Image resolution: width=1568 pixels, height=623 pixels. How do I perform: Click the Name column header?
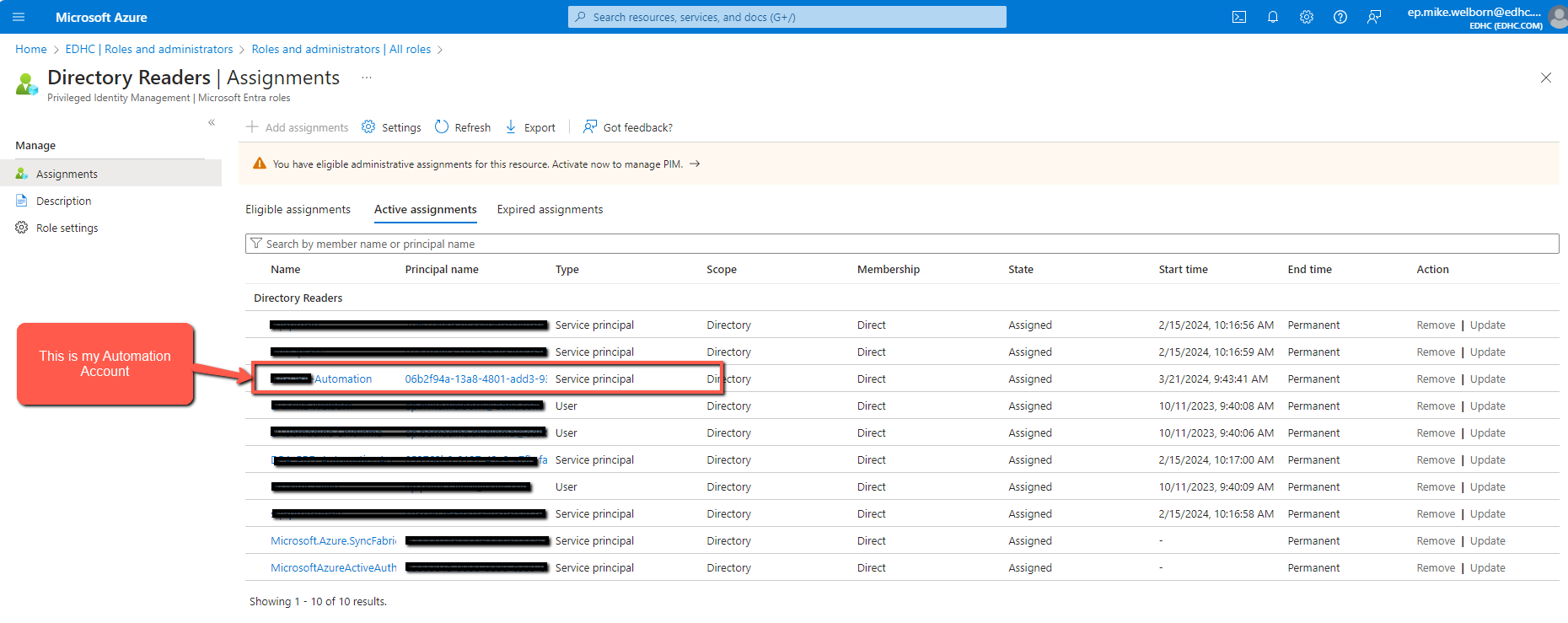pos(286,270)
